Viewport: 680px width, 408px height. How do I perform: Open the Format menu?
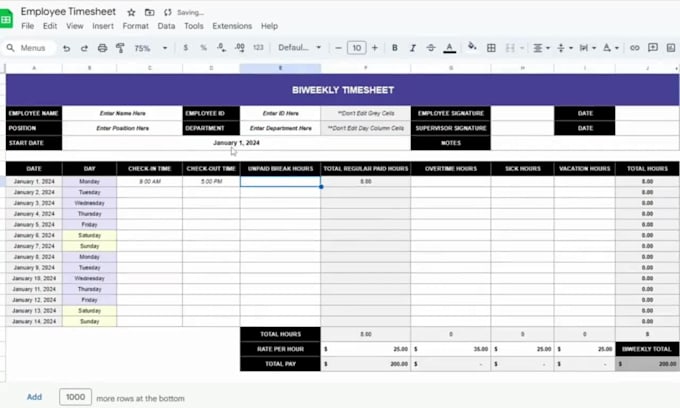[135, 26]
